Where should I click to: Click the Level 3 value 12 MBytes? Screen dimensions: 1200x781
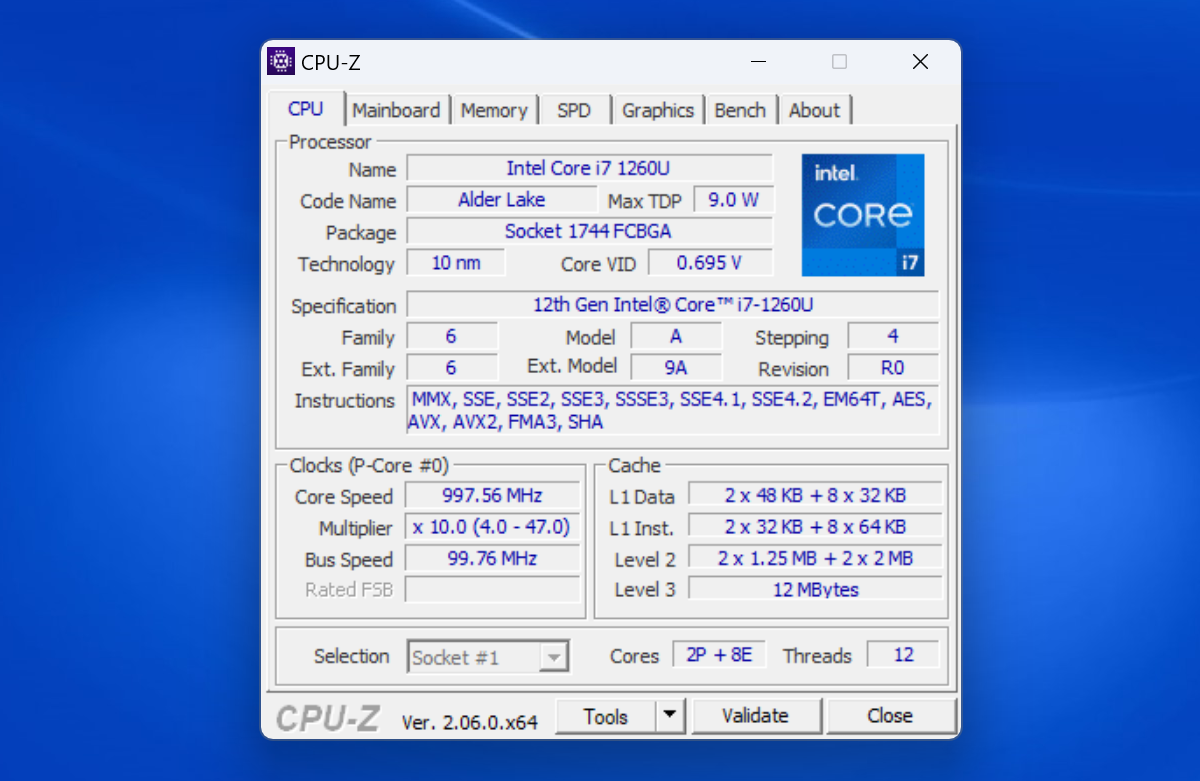815,590
